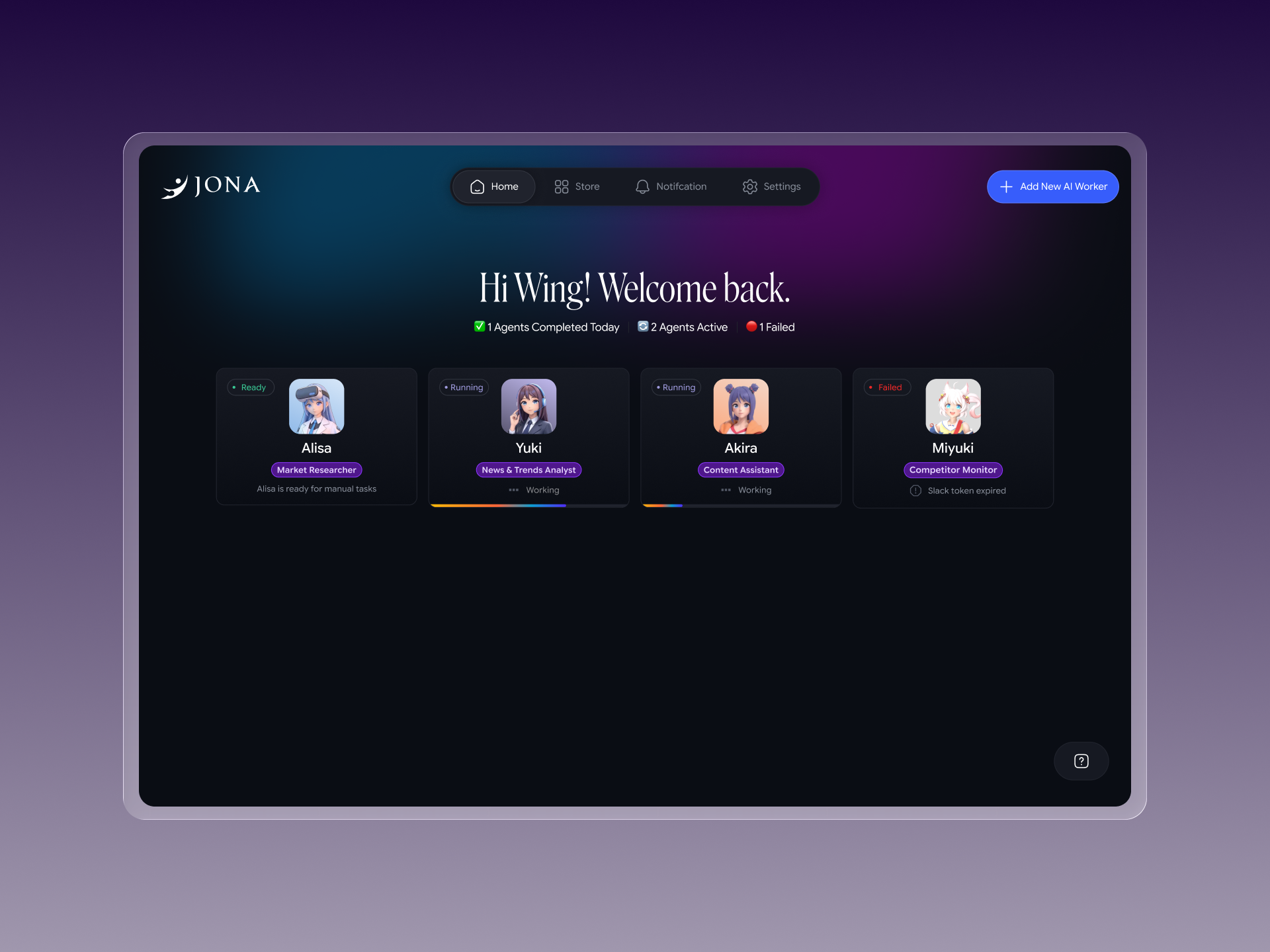Click the "Slack token expired" message

tap(966, 491)
